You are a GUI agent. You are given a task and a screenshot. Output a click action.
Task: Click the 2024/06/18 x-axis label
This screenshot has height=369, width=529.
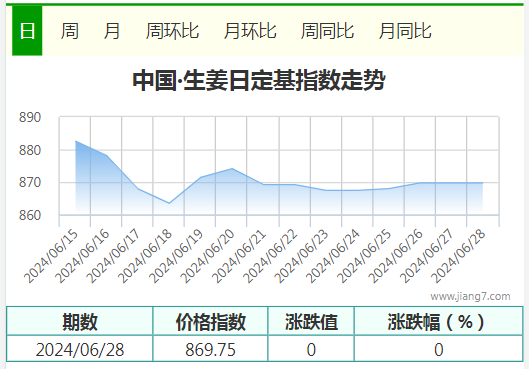145,256
